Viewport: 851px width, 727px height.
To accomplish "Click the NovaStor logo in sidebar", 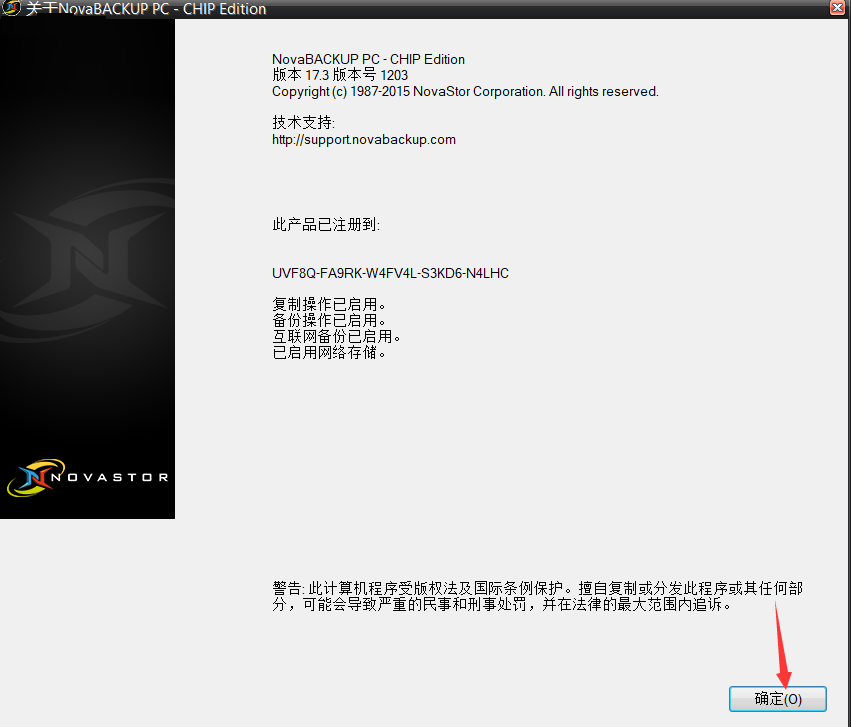I will click(87, 477).
